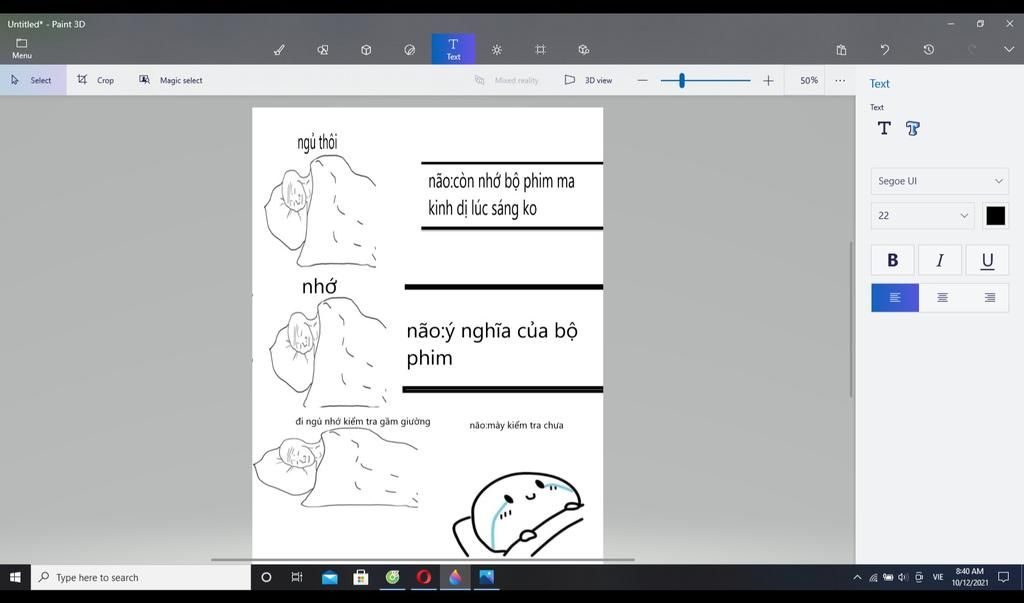This screenshot has width=1024, height=603.
Task: Activate the Select tool
Action: click(x=33, y=80)
